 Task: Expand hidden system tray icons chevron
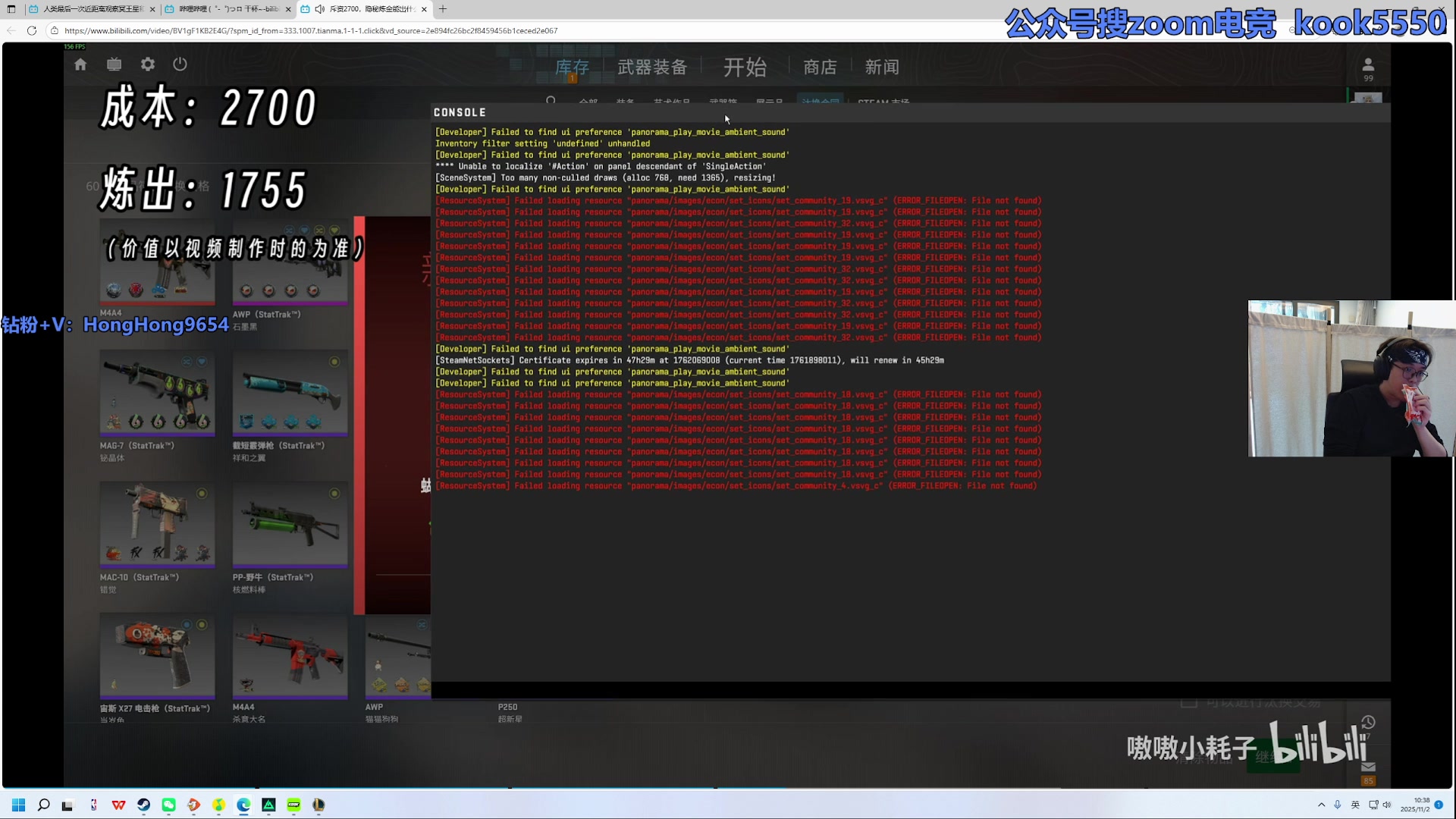(x=1321, y=805)
